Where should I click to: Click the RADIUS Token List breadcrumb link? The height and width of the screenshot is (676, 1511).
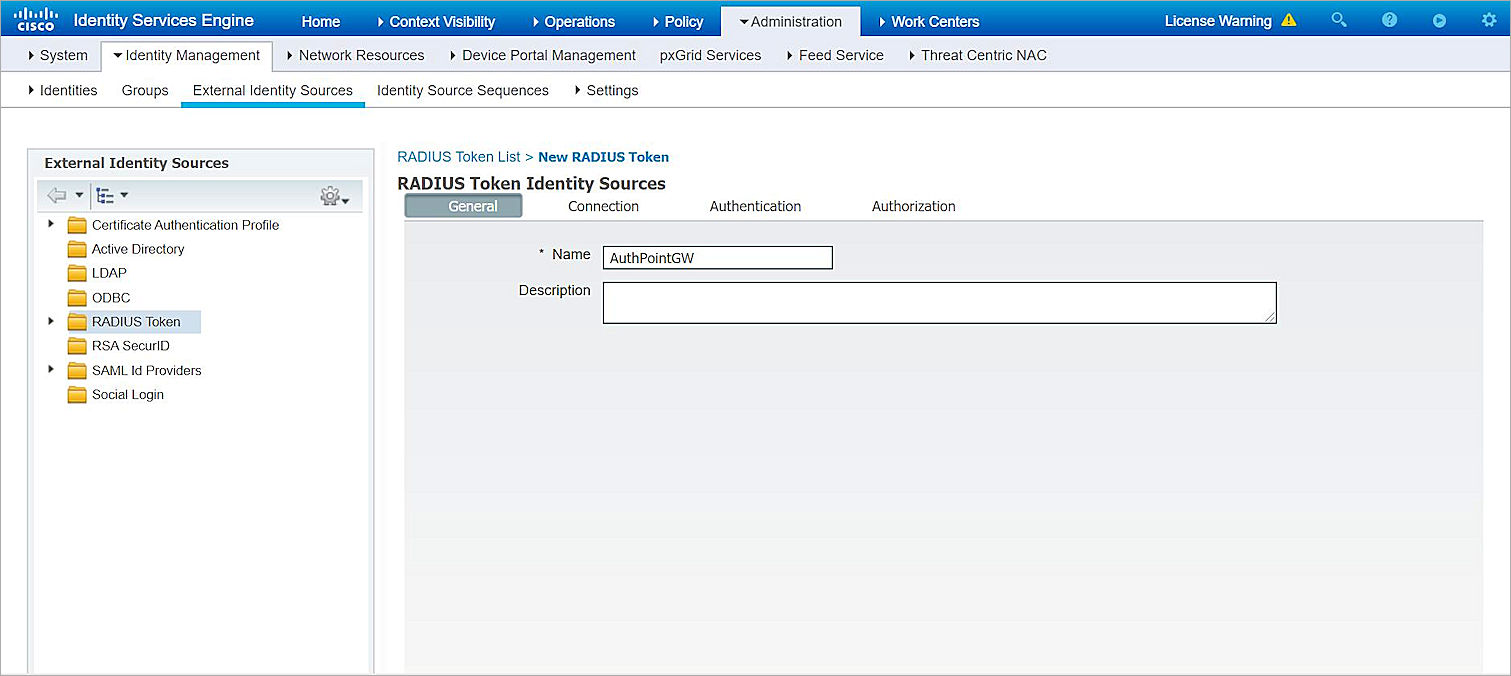459,157
